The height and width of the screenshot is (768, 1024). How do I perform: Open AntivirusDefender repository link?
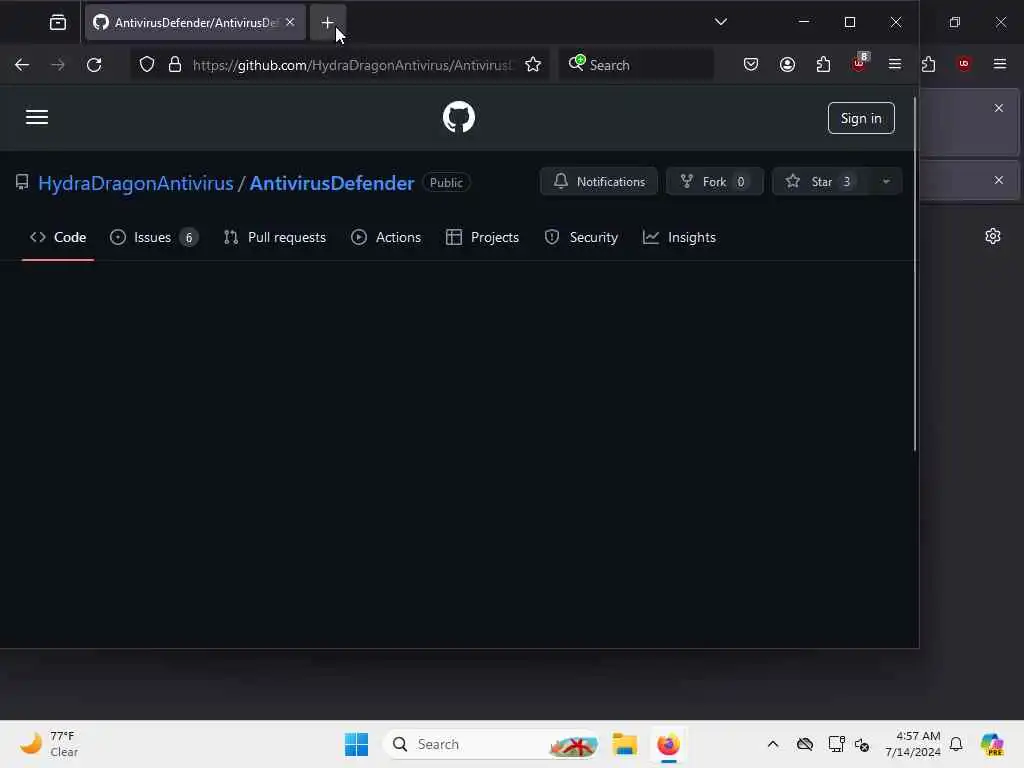332,184
